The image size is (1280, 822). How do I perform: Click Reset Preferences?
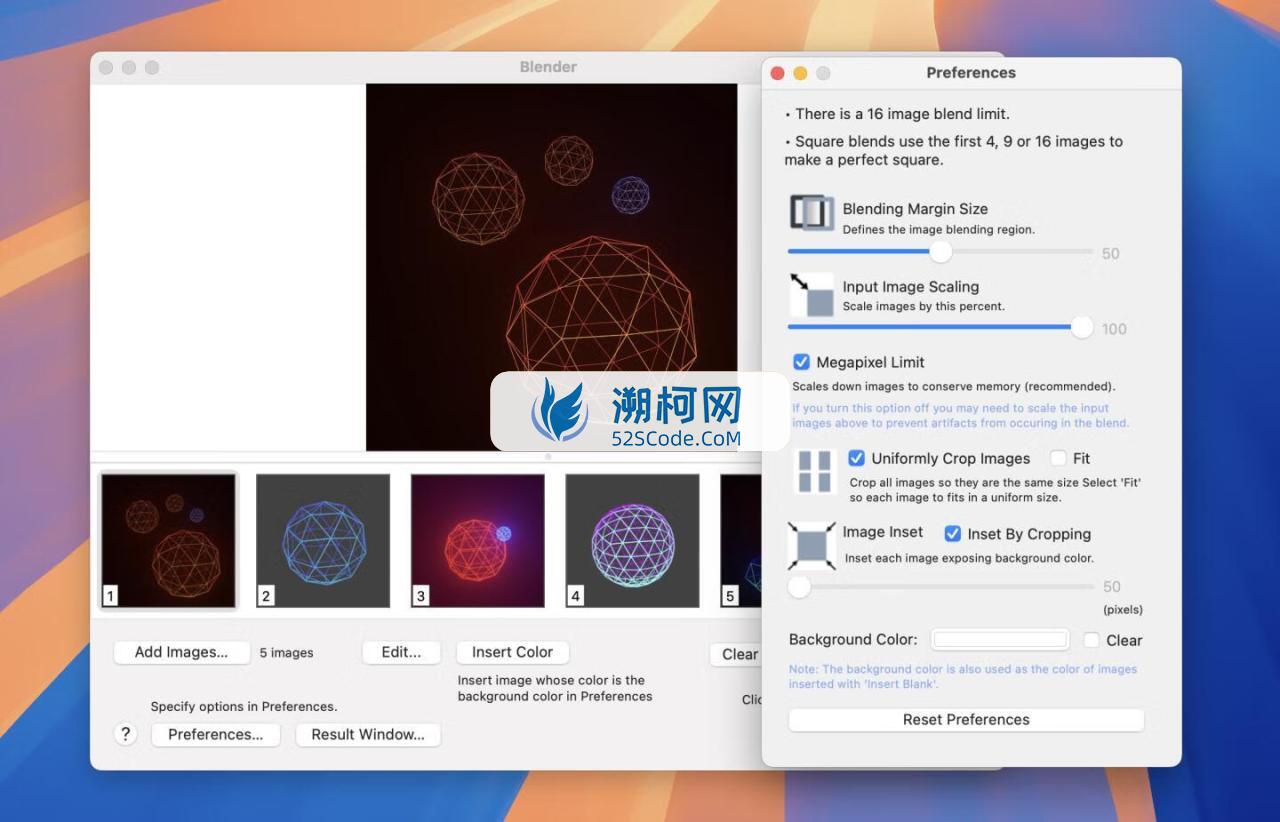966,719
